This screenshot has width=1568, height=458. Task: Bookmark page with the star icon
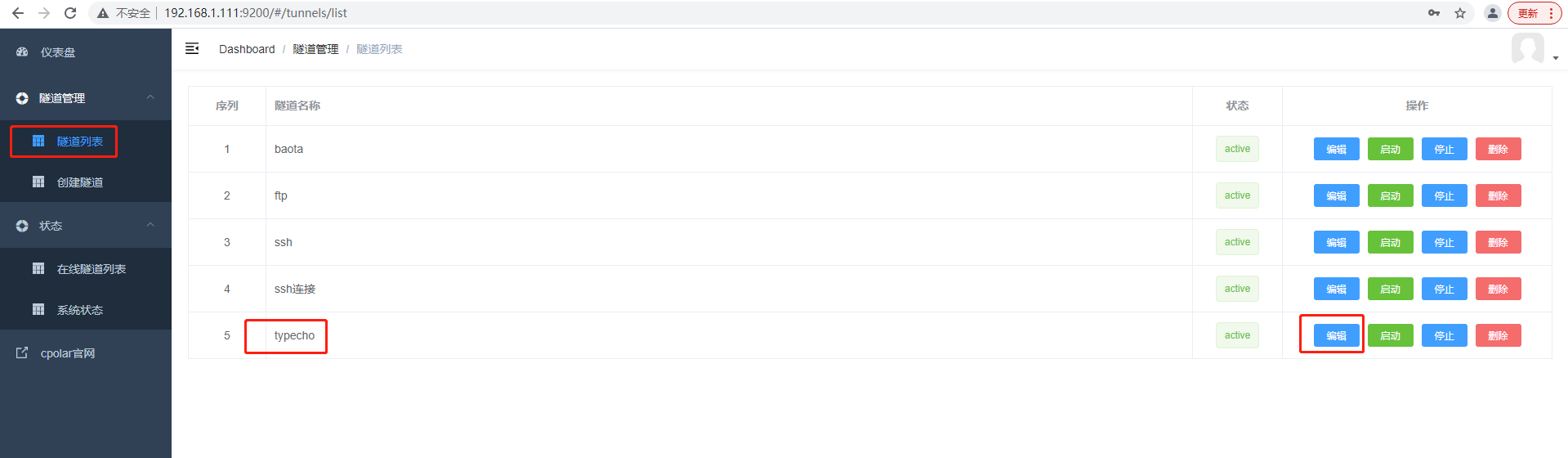1460,13
